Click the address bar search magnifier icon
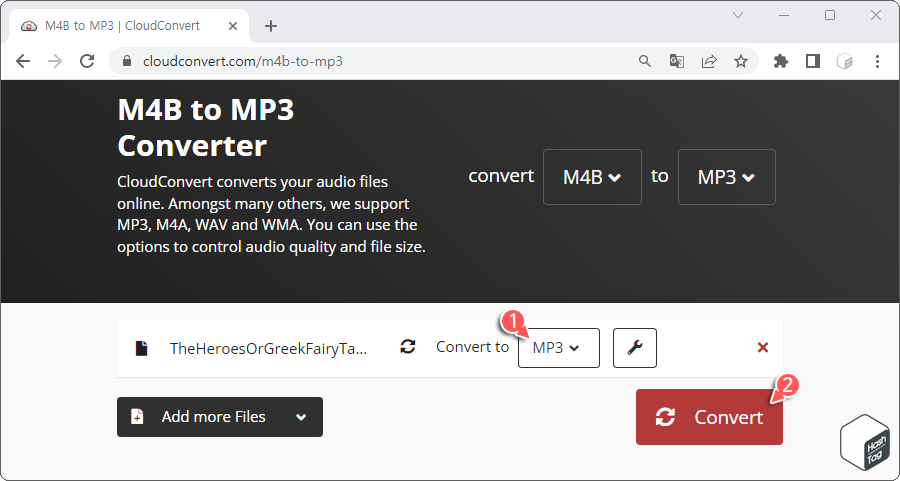 tap(645, 61)
